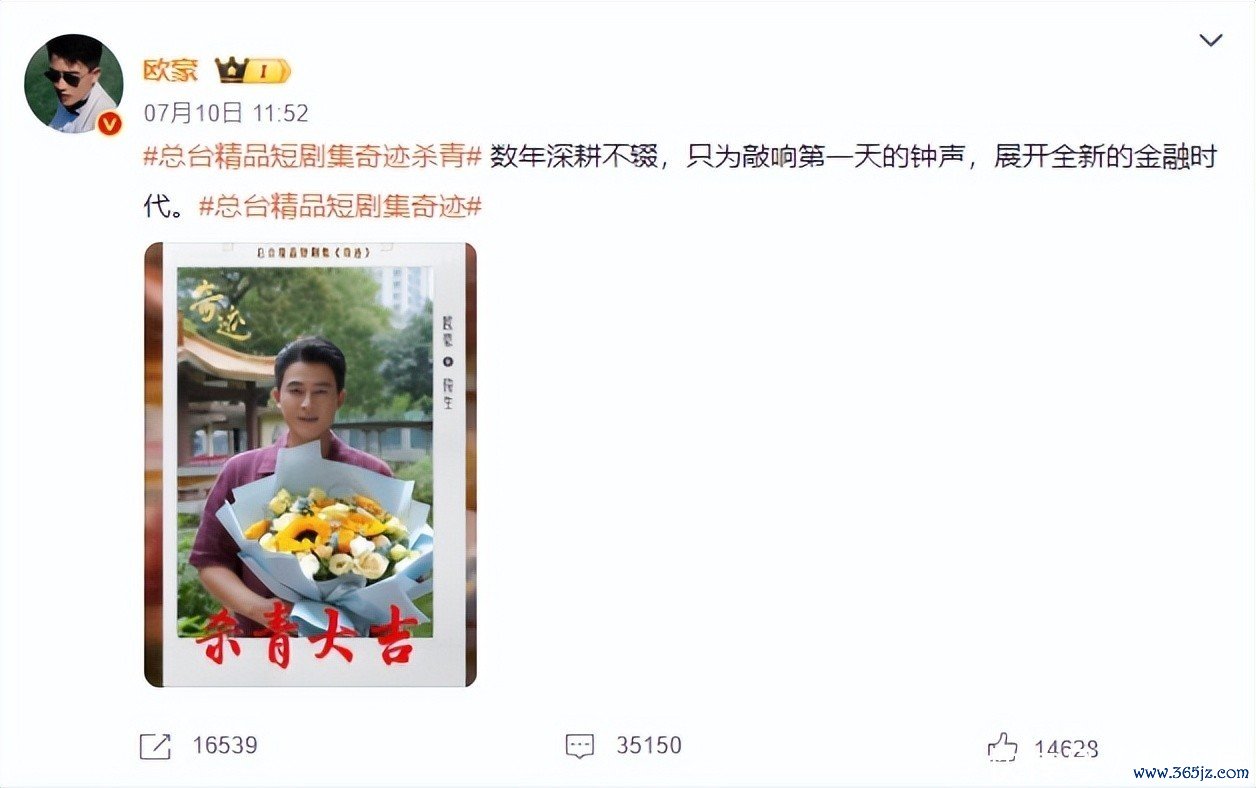Open comments via the speech bubble icon
Viewport: 1256px width, 788px height.
coord(580,745)
